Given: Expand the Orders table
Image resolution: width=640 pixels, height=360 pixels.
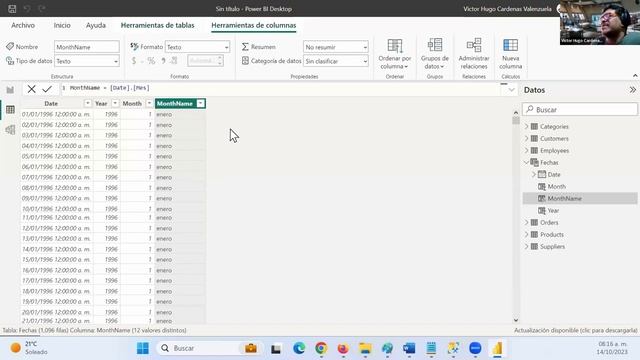Looking at the screenshot, I should (x=527, y=222).
